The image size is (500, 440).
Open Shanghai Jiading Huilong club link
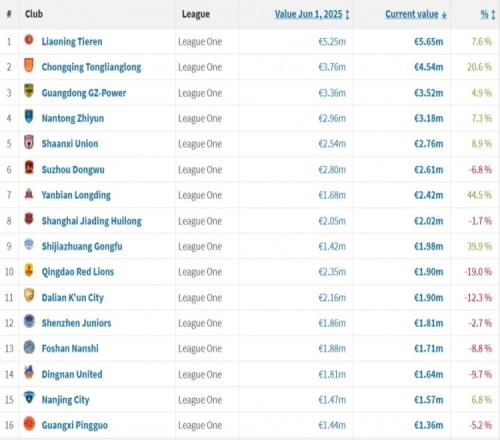coord(92,221)
